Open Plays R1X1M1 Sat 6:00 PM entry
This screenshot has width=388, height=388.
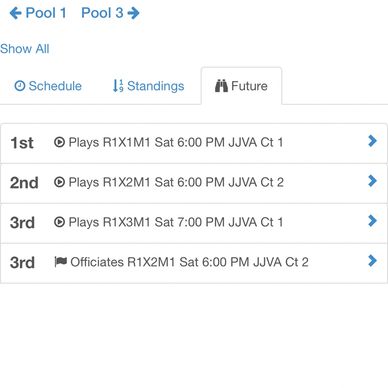194,143
